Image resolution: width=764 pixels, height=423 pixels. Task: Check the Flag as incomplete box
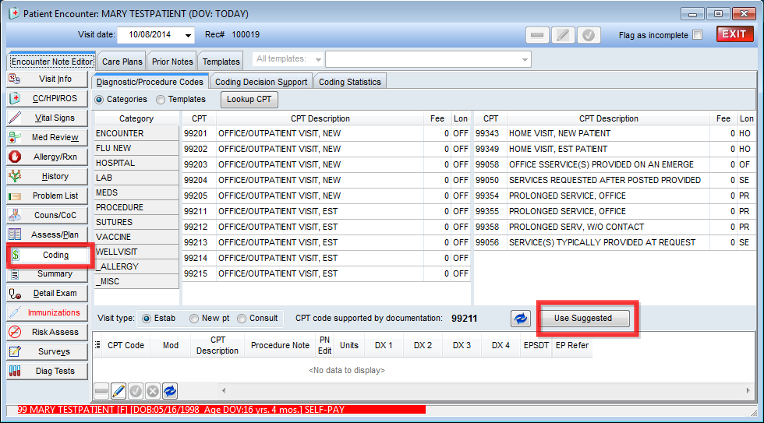[x=698, y=35]
